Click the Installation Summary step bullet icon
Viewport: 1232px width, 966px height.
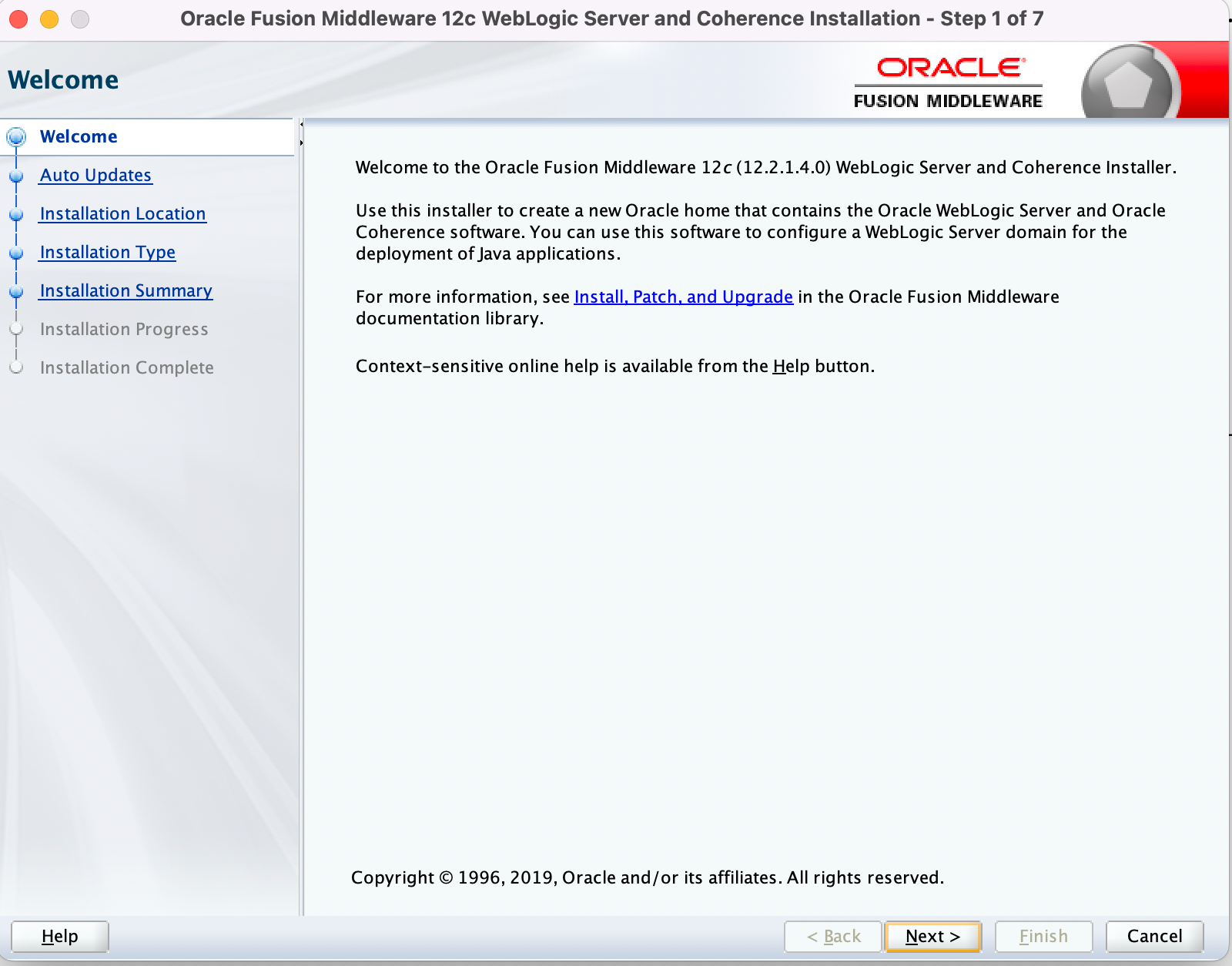(x=17, y=290)
